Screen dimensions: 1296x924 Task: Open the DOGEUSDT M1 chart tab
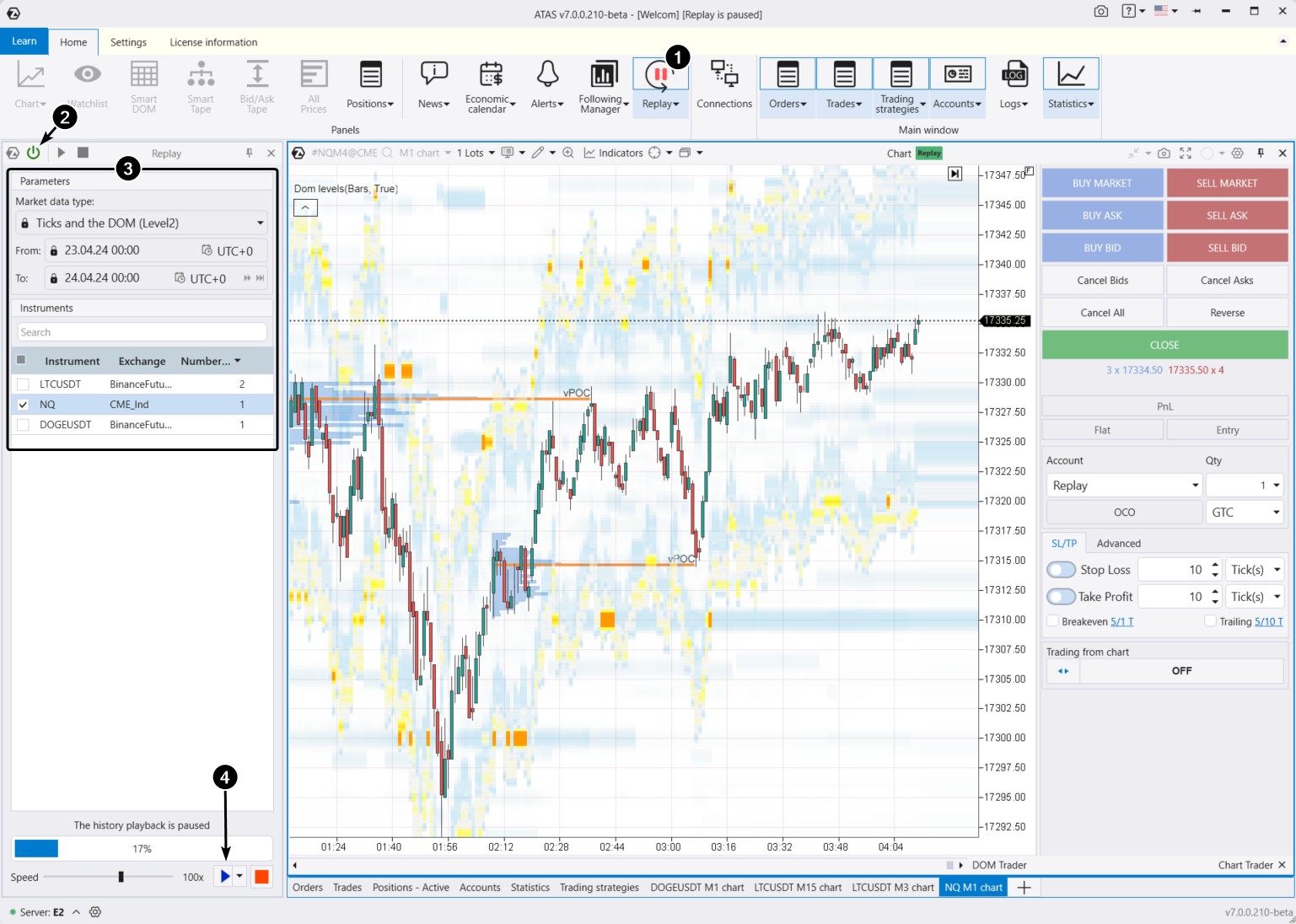point(696,887)
